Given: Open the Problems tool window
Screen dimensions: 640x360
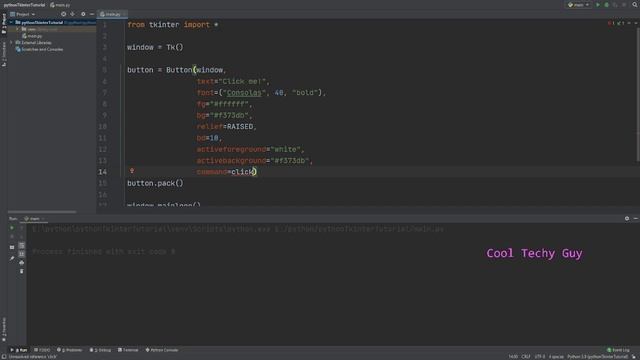Looking at the screenshot, I should pyautogui.click(x=69, y=350).
